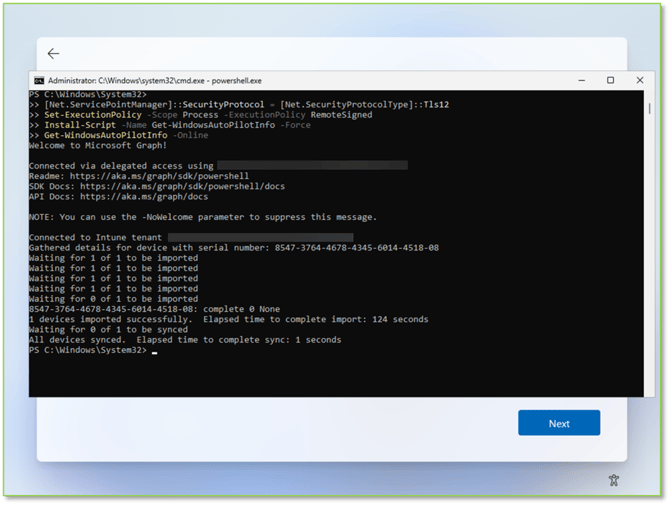Click the blinking prompt at PS C:\Windows\System32>
This screenshot has width=670, height=505.
pyautogui.click(x=154, y=351)
